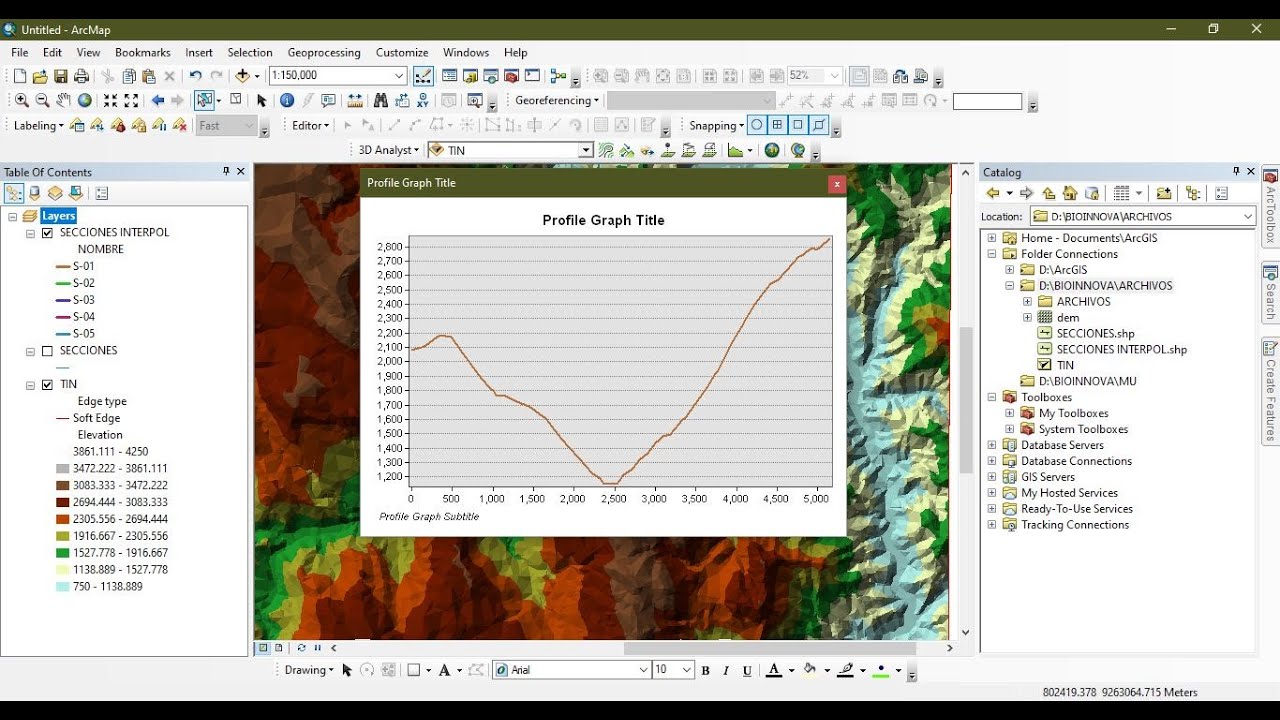Toggle SECCIONES INTERPOL layer visibility checkbox
The height and width of the screenshot is (720, 1280).
[x=47, y=233]
